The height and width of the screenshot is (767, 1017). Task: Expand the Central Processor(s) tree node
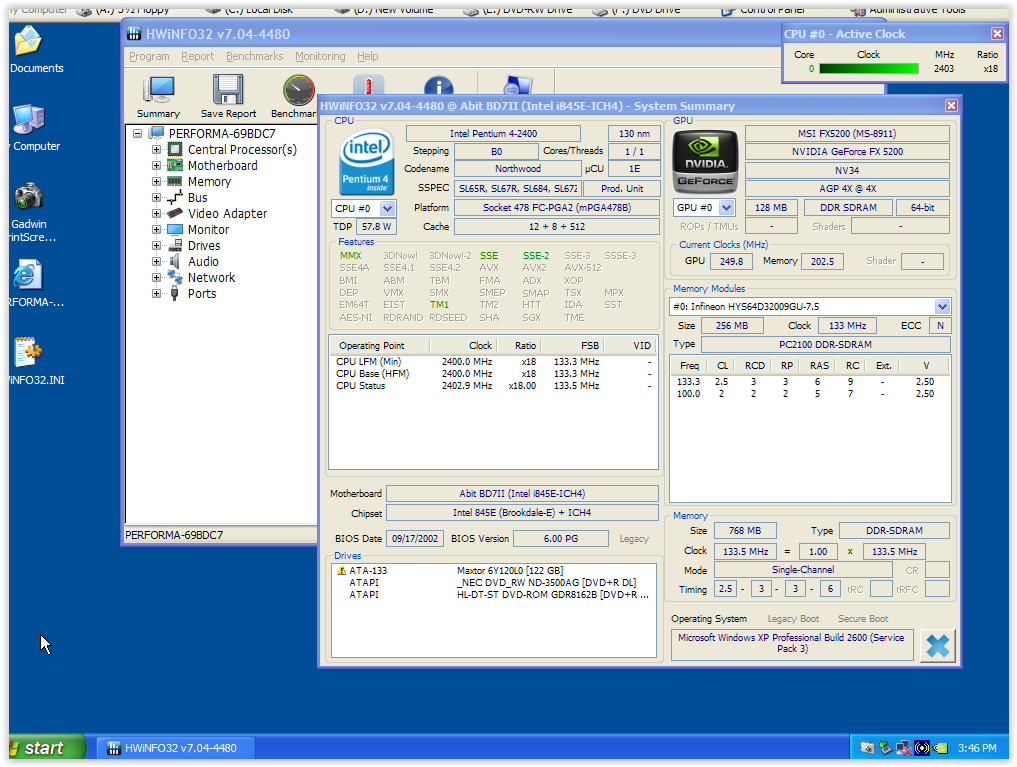pyautogui.click(x=156, y=150)
